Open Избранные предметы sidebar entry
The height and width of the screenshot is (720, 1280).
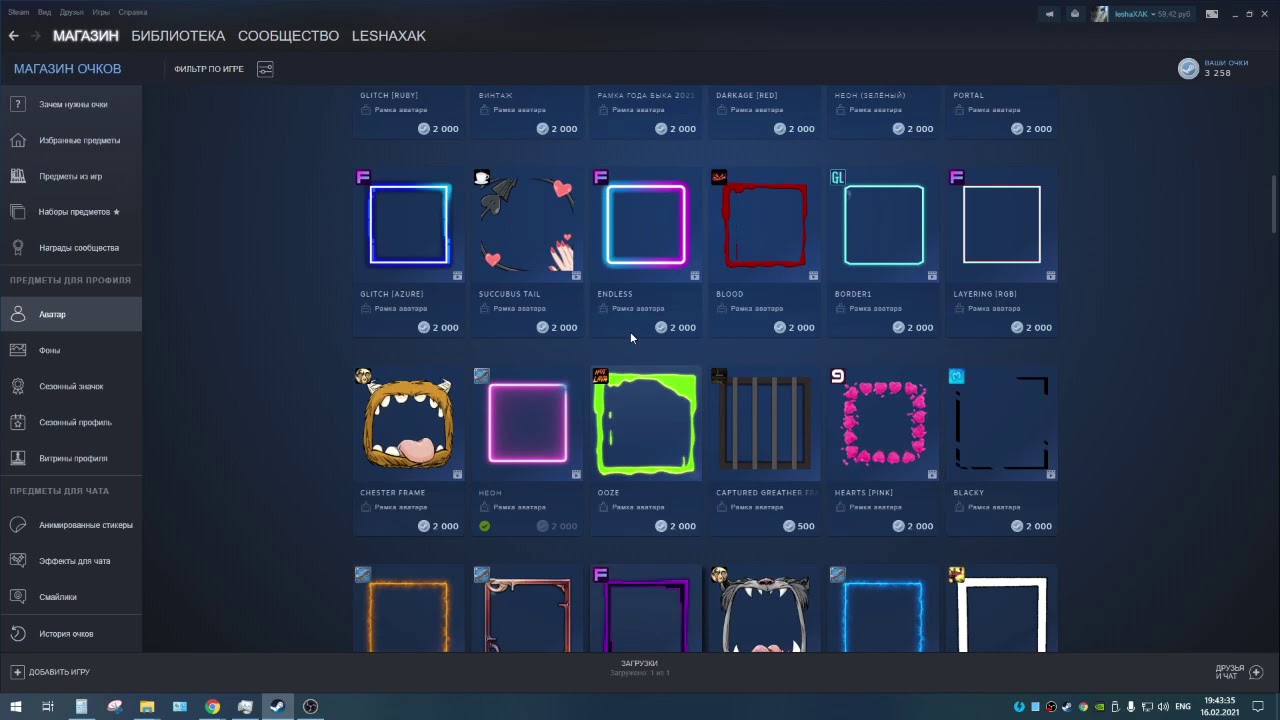click(71, 140)
